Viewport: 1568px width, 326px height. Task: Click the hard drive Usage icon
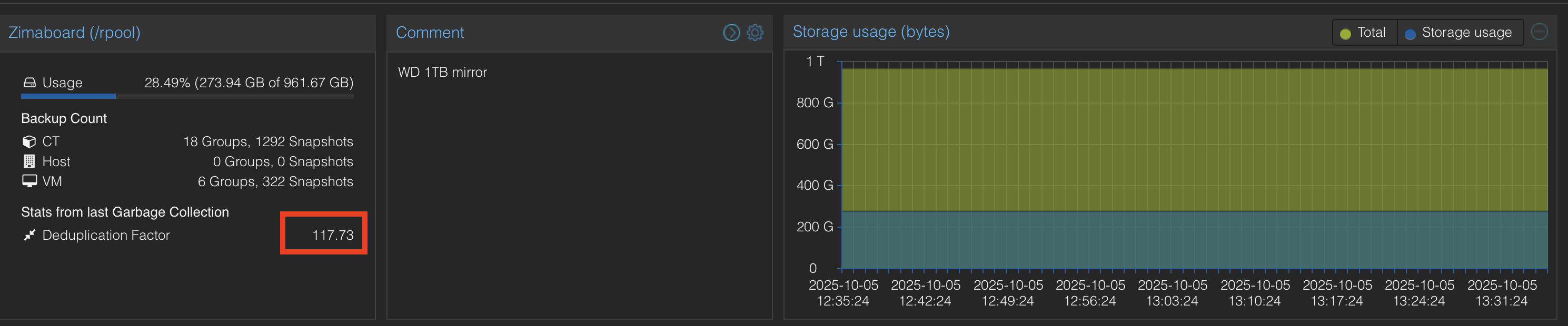(x=29, y=82)
